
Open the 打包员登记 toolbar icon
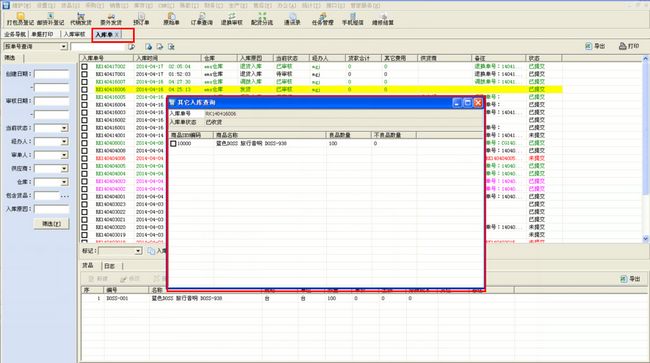coord(20,19)
